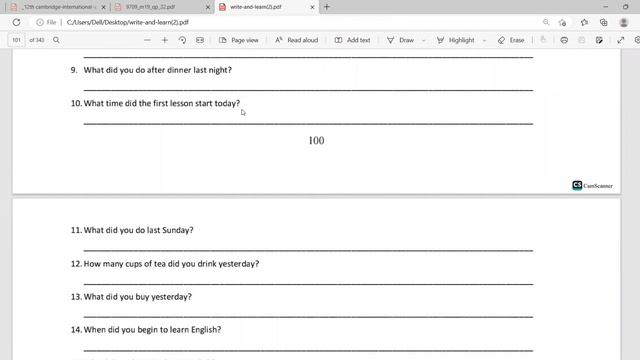Click the address bar zoom magnifier icon
The width and height of the screenshot is (640, 360).
click(546, 22)
